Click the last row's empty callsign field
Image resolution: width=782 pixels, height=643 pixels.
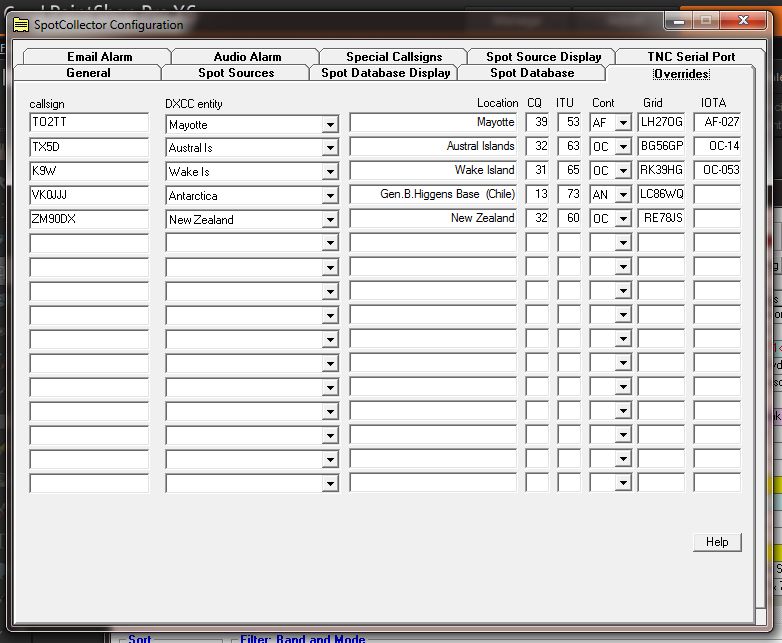[x=89, y=483]
